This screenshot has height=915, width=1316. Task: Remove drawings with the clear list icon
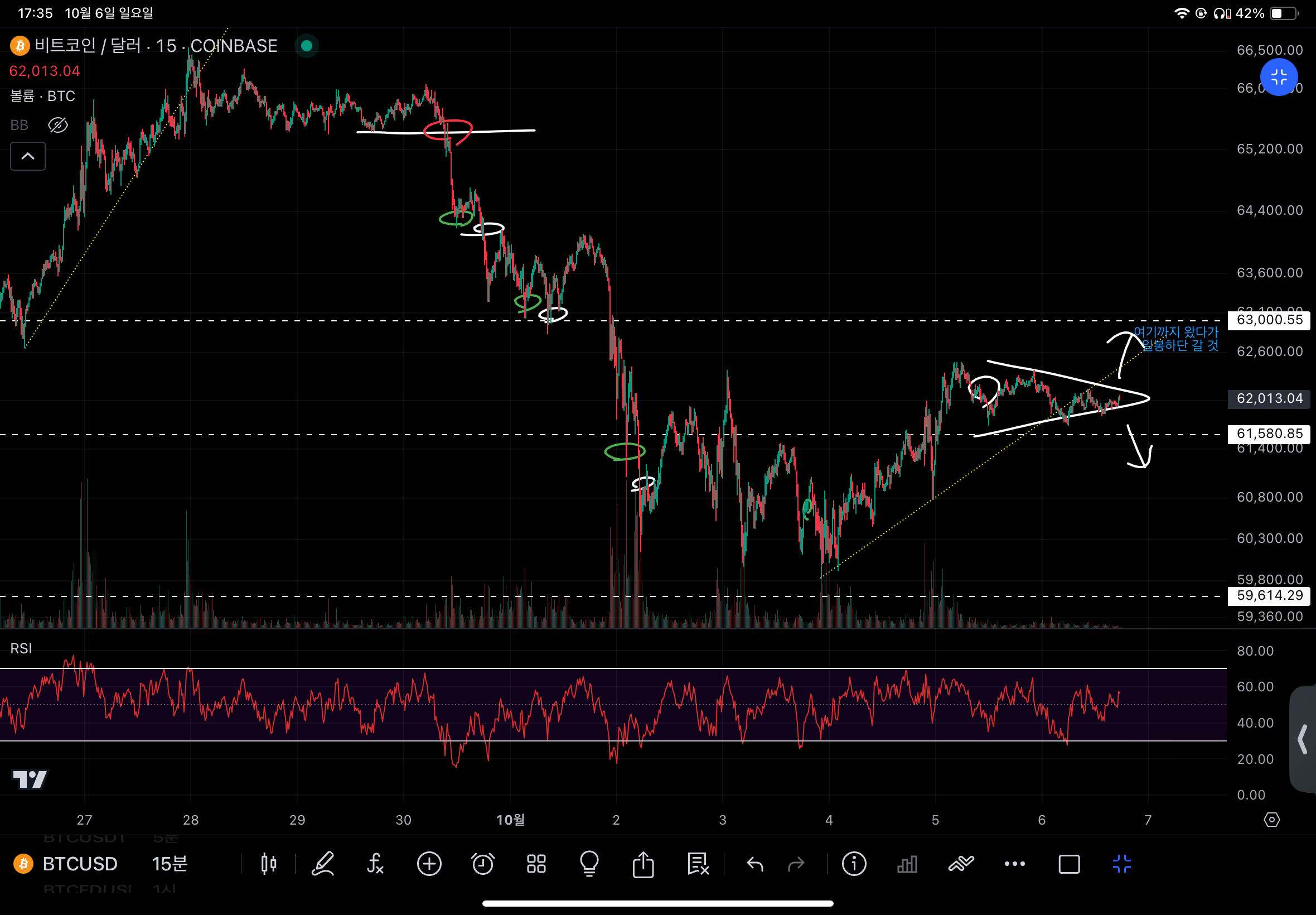click(x=698, y=864)
